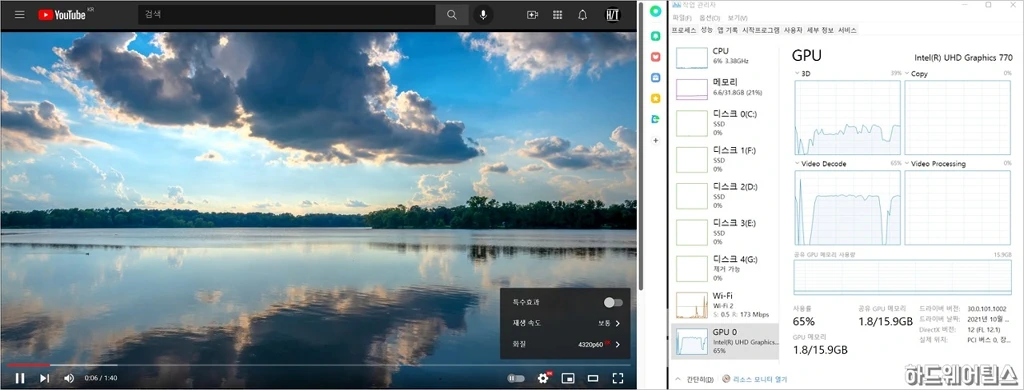Image resolution: width=1024 pixels, height=390 pixels.
Task: Open player settings gear icon
Action: (x=543, y=378)
